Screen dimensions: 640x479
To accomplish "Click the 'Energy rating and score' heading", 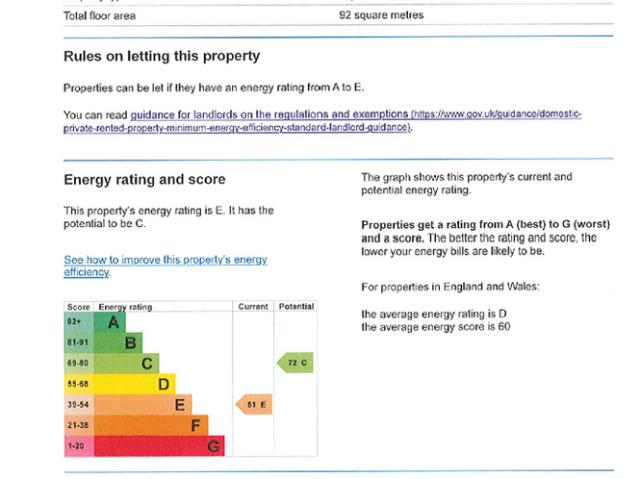I will point(144,180).
